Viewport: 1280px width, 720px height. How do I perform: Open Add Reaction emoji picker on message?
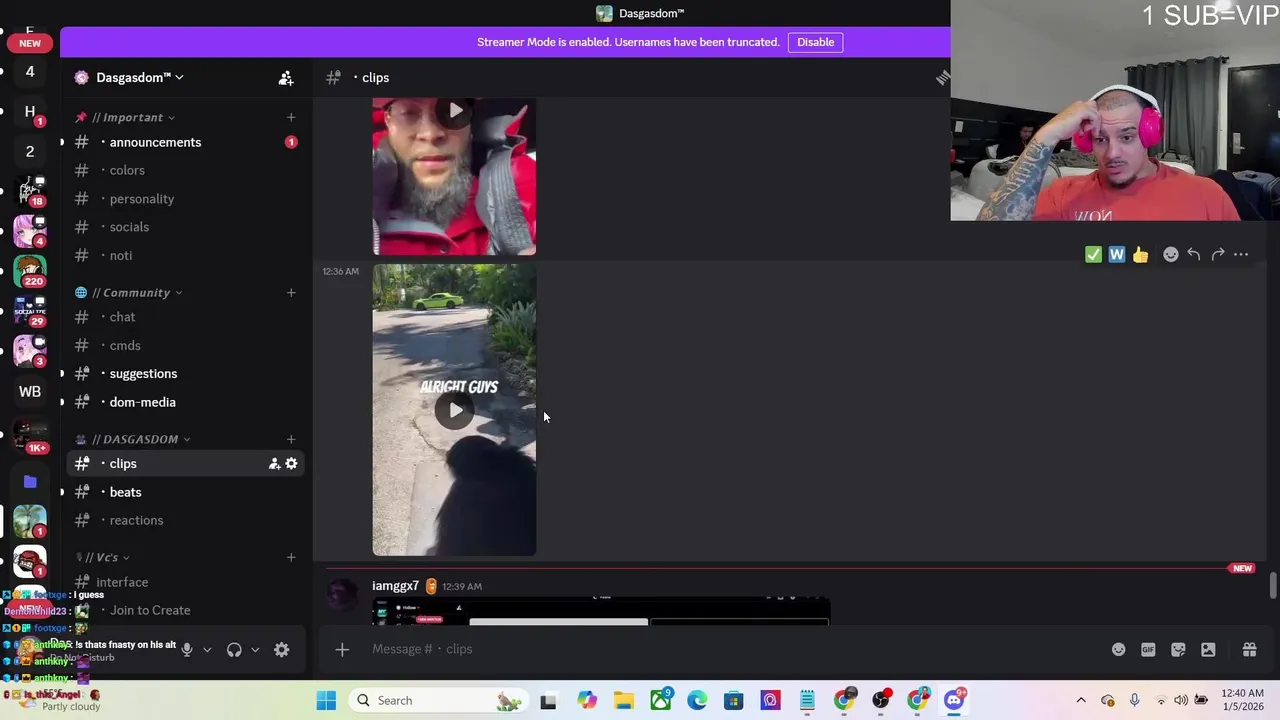tap(1171, 255)
